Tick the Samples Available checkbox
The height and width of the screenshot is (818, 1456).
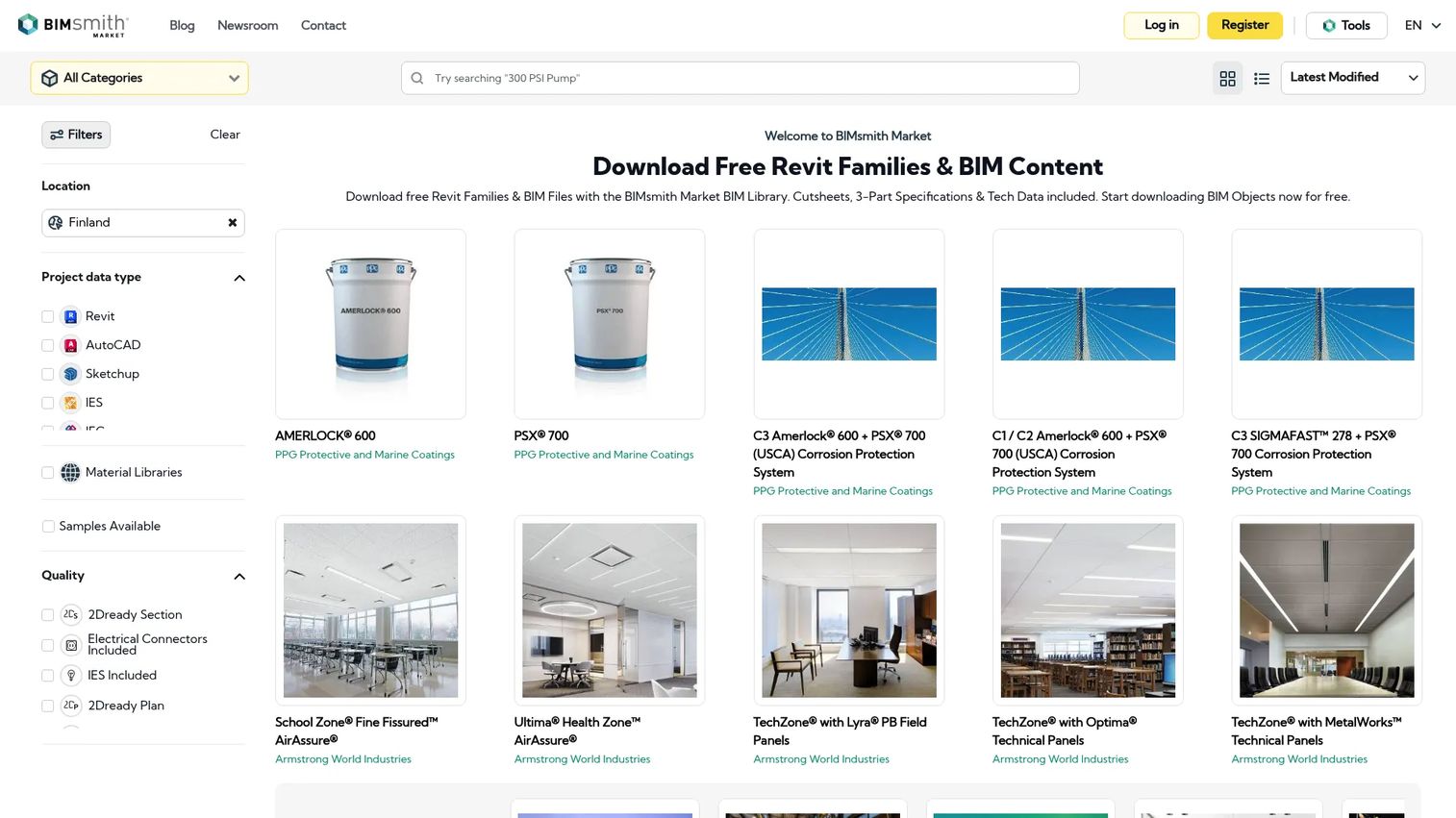point(48,526)
